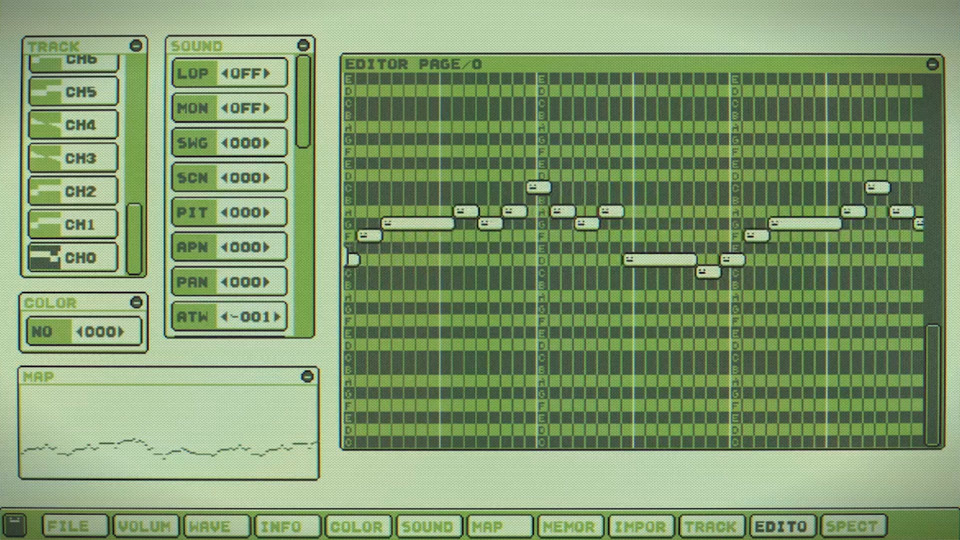960x540 pixels.
Task: Collapse the EDITOR PAGE panel round button
Action: [x=932, y=64]
